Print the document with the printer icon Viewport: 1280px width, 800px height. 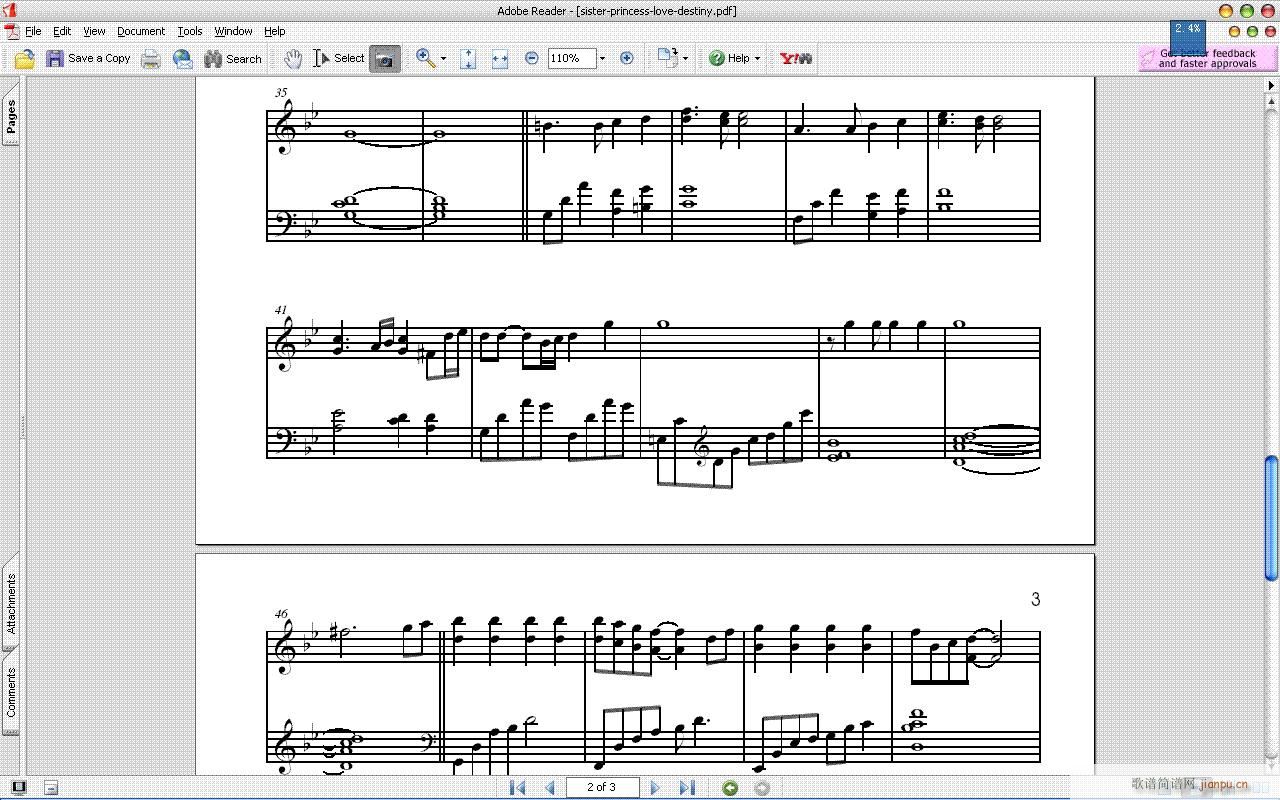151,59
